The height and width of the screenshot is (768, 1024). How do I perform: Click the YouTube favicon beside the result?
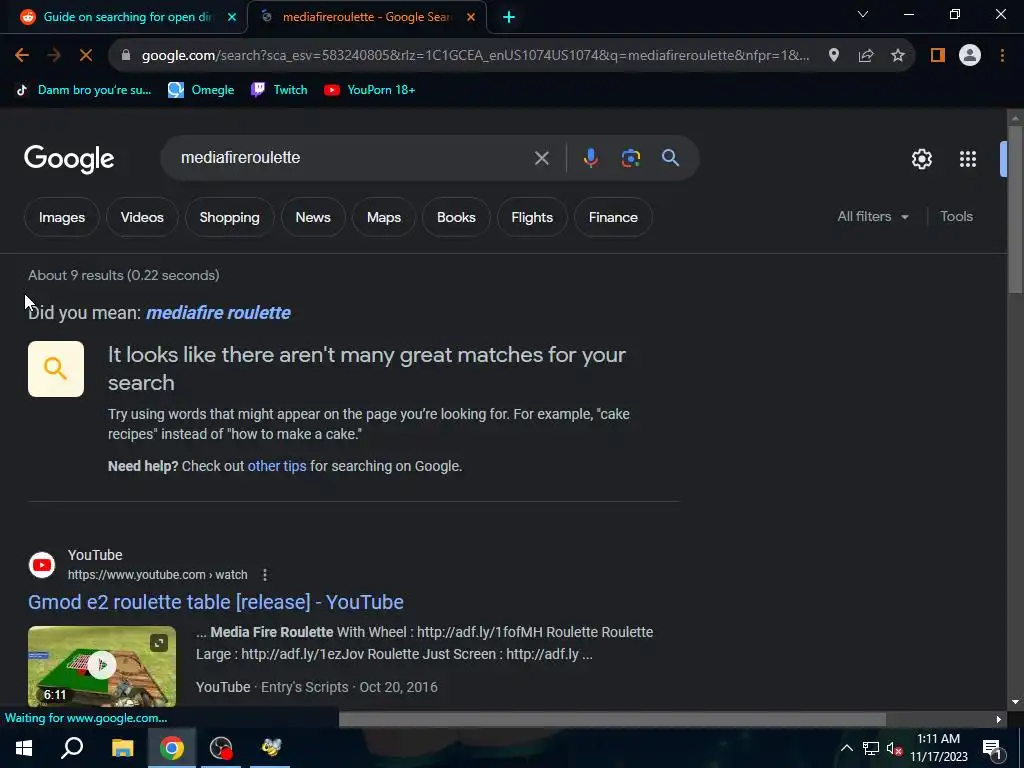[x=42, y=565]
